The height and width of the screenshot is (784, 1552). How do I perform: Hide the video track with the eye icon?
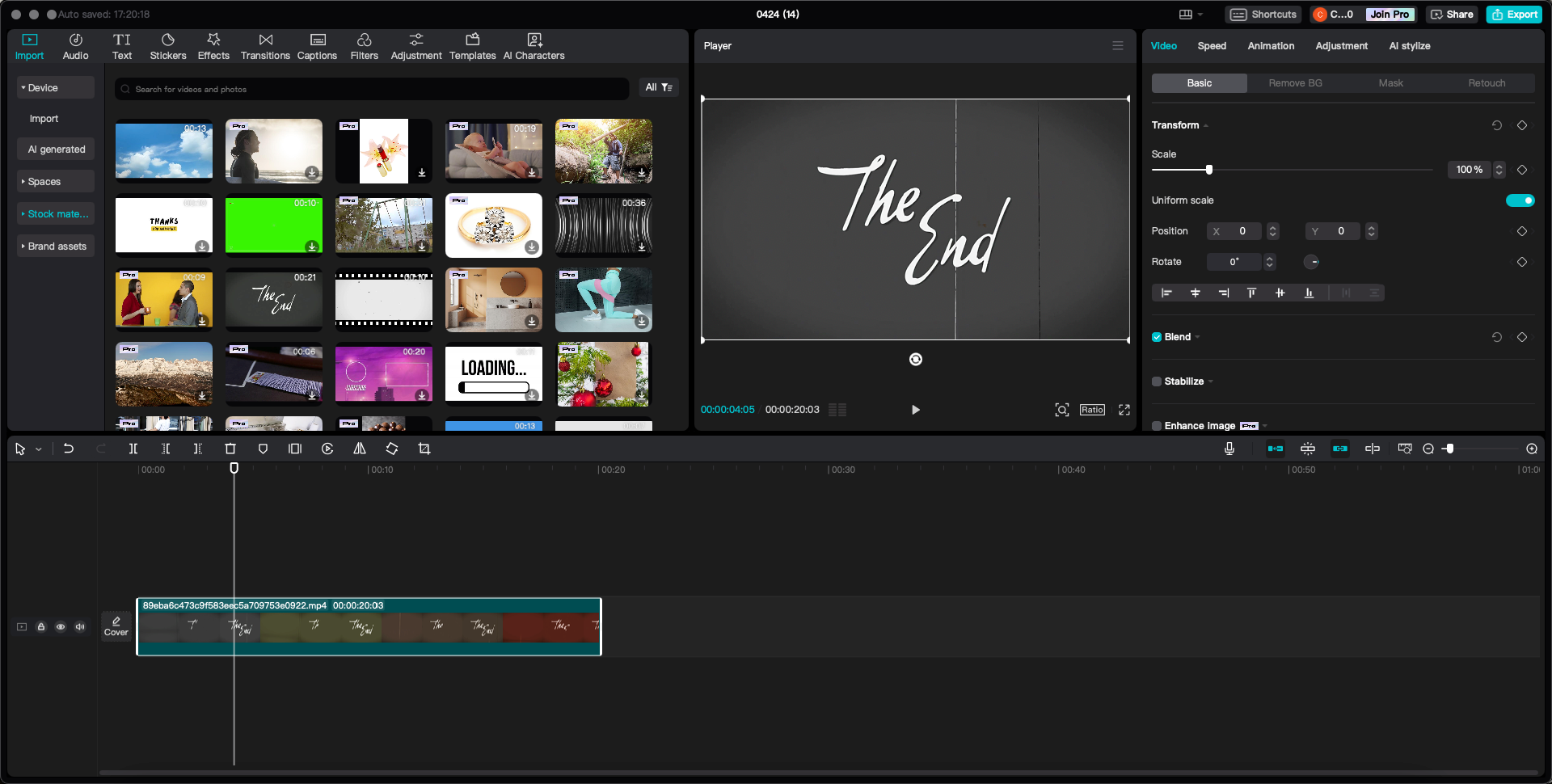pyautogui.click(x=61, y=626)
